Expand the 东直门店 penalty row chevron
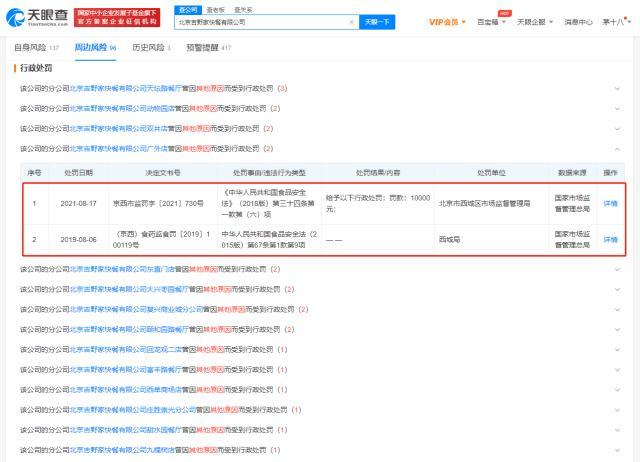The width and height of the screenshot is (640, 462). [617, 269]
